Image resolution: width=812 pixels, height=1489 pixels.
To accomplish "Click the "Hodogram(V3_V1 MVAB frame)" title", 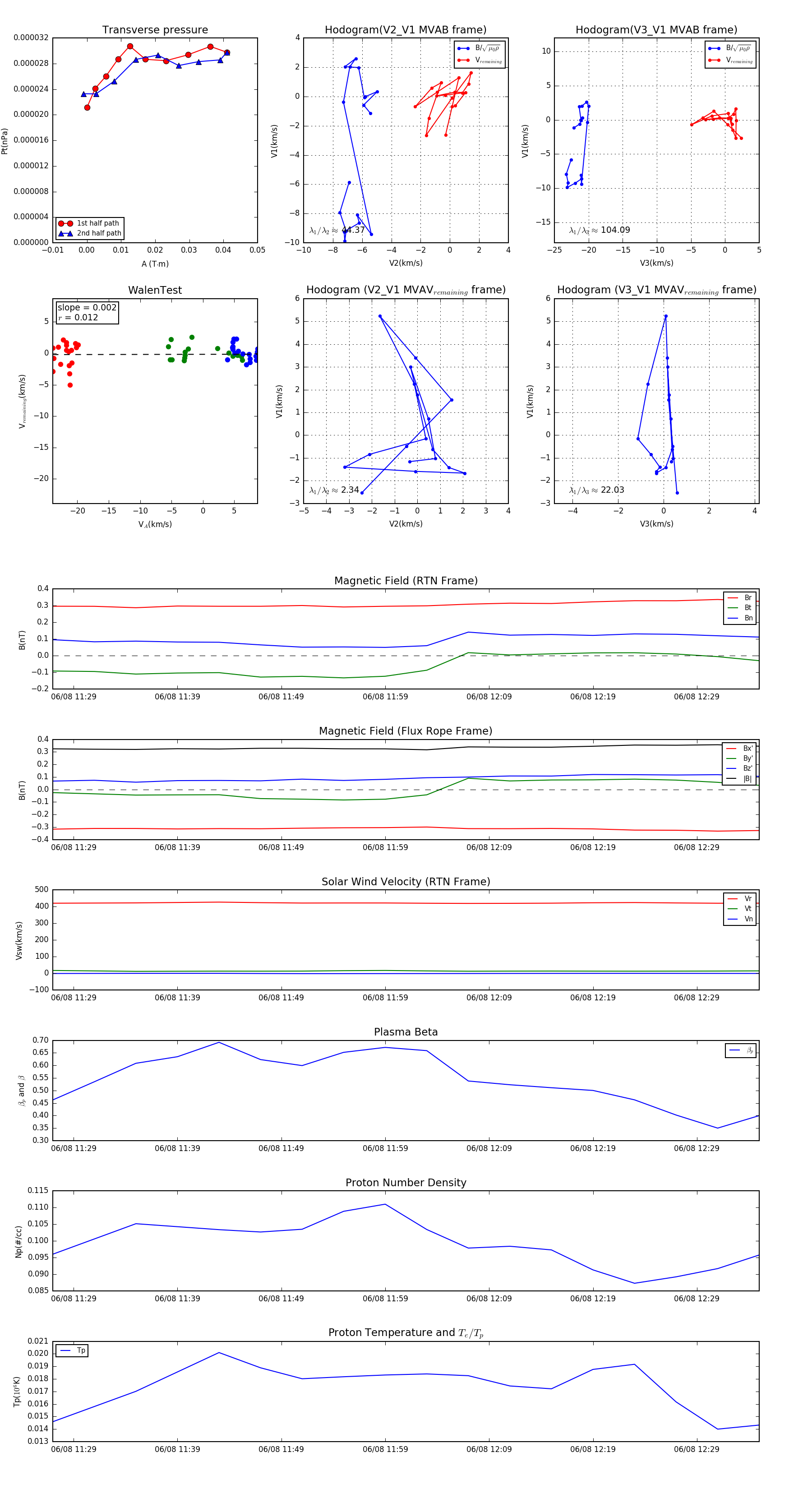I will (656, 30).
